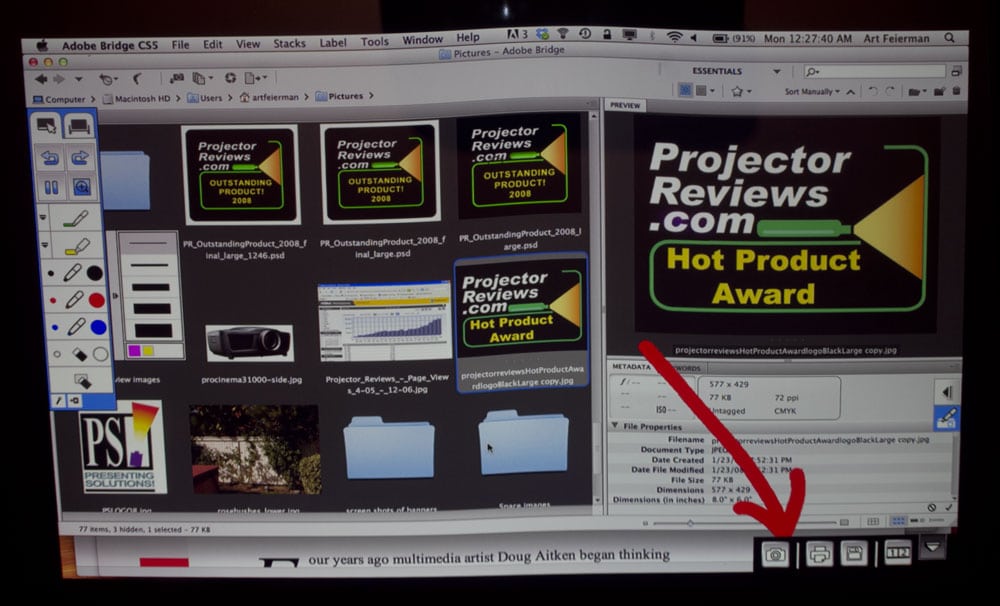Click the refresh icon in Bridge toolbar
Screen dimensions: 1000x606
230,77
